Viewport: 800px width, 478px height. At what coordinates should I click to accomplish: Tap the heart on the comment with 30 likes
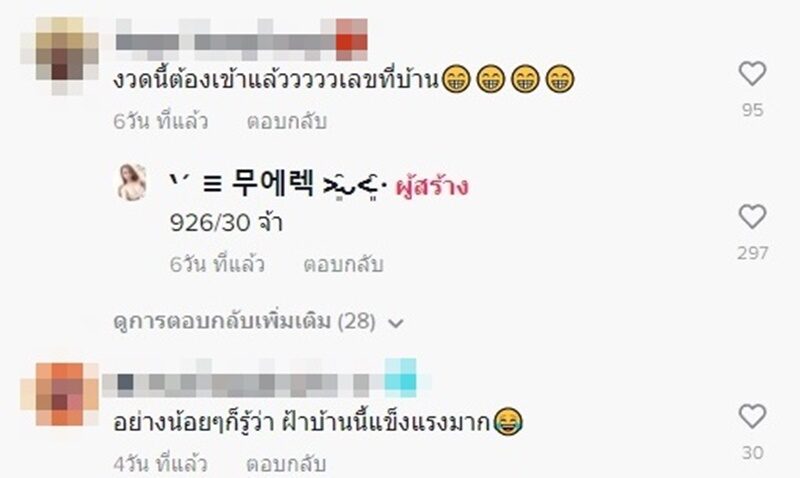click(x=753, y=416)
